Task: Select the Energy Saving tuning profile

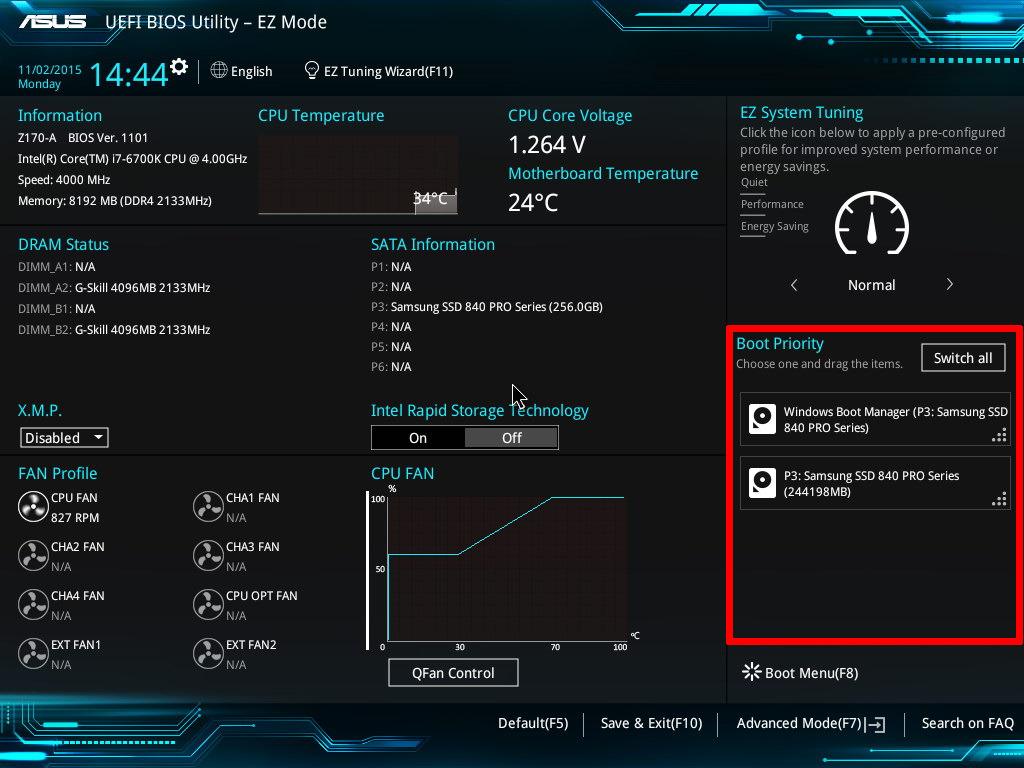Action: click(775, 227)
